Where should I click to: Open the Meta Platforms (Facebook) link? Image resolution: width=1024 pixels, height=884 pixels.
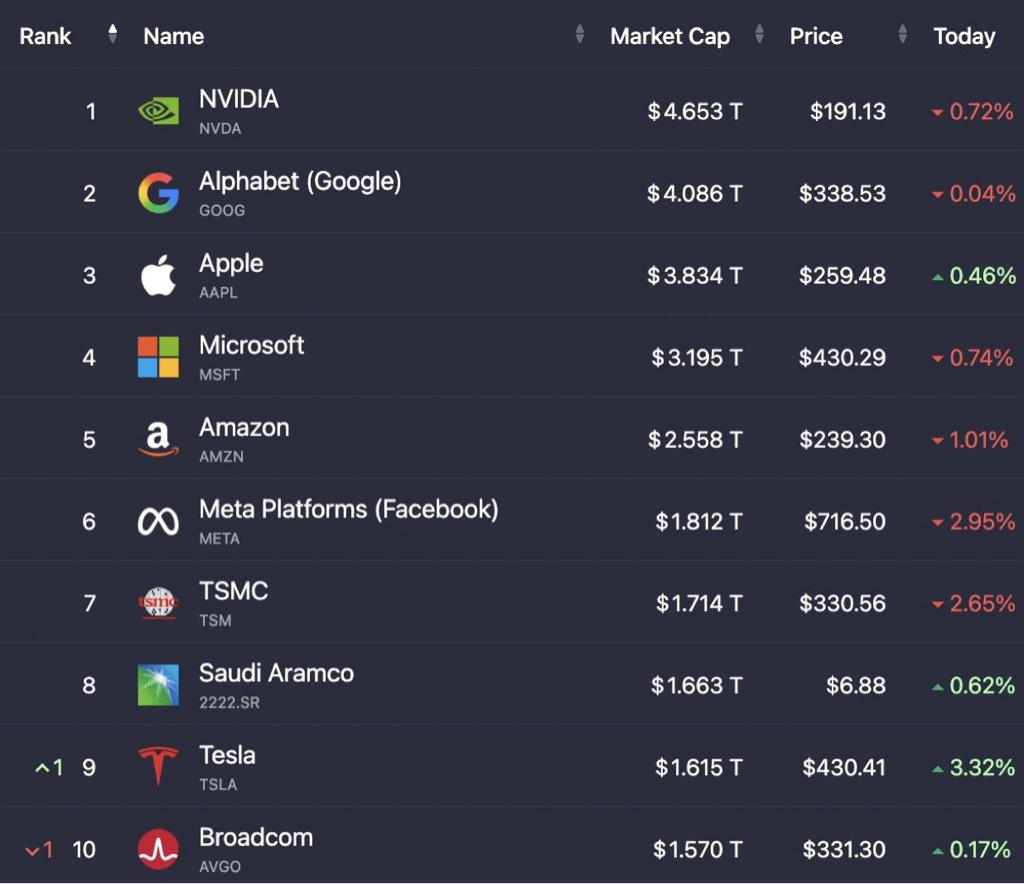[348, 509]
